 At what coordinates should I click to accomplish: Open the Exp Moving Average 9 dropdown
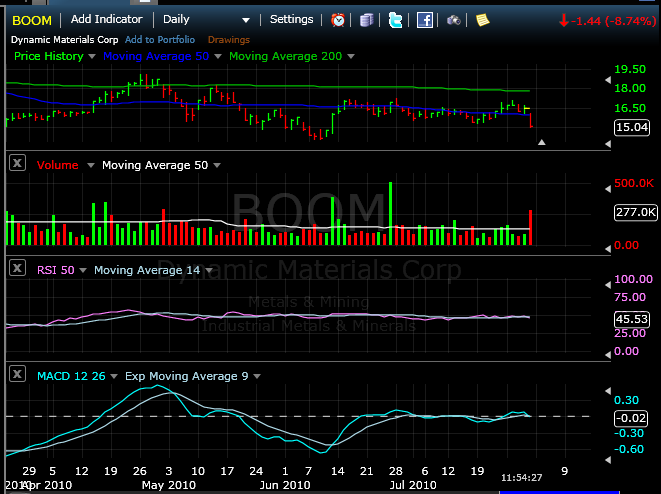click(x=259, y=376)
